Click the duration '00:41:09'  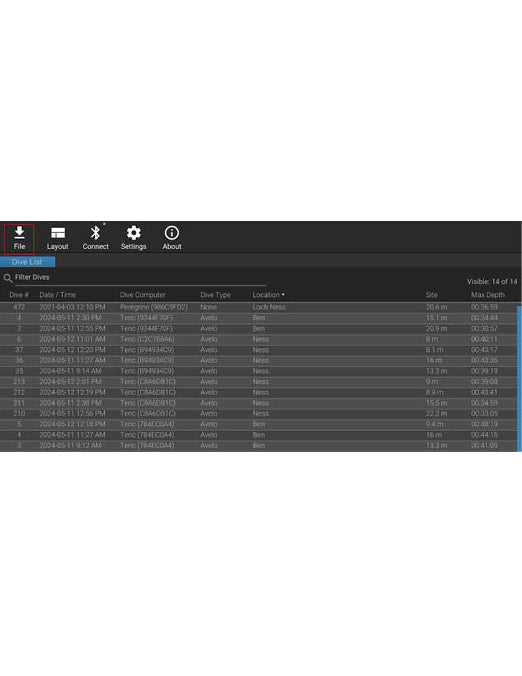tap(484, 445)
